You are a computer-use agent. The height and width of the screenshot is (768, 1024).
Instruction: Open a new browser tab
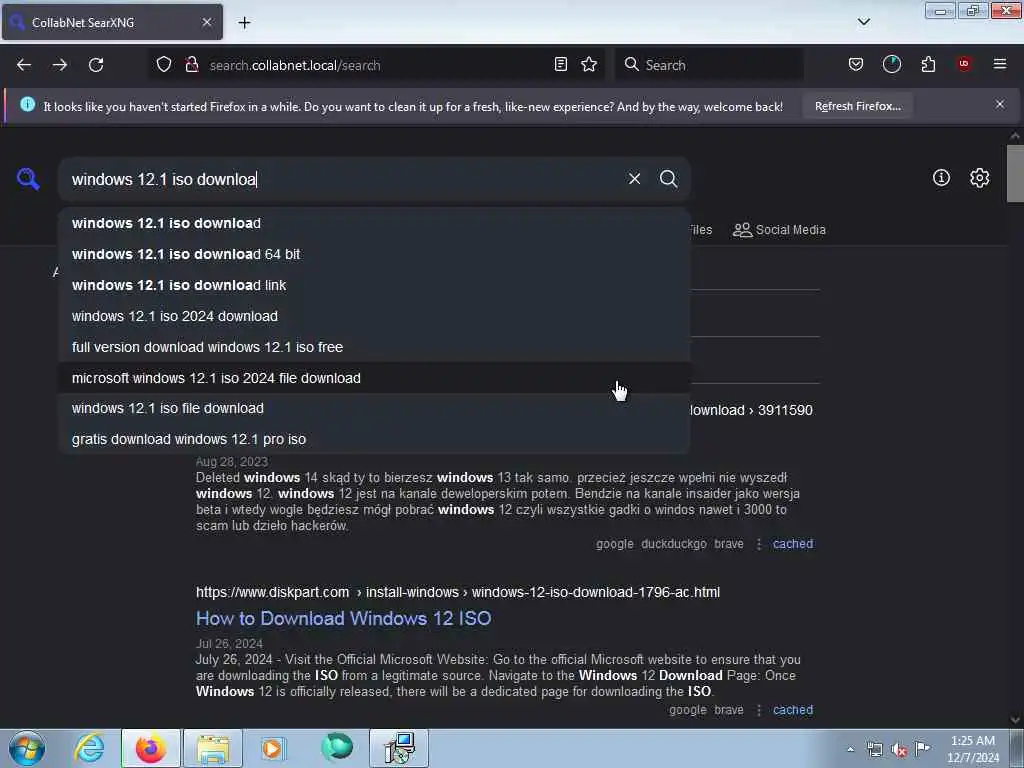[x=244, y=23]
